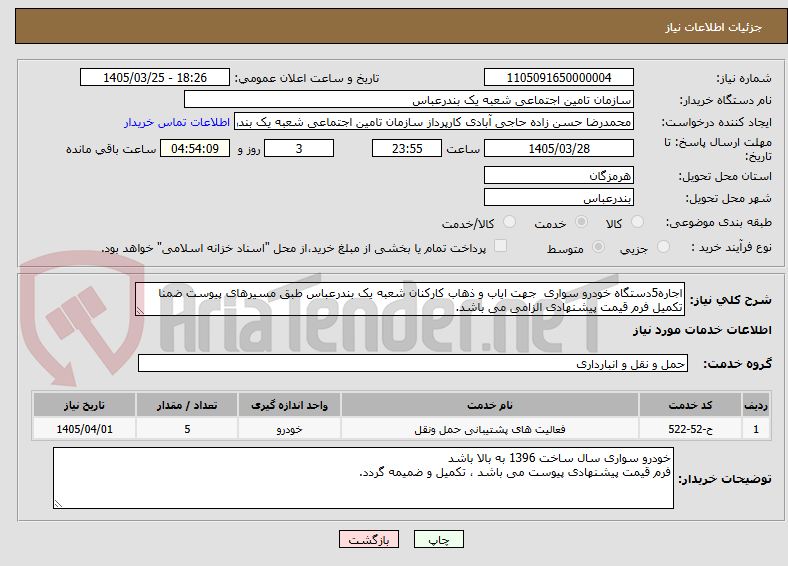Click the deadline date field 1405/03/28

pyautogui.click(x=558, y=148)
